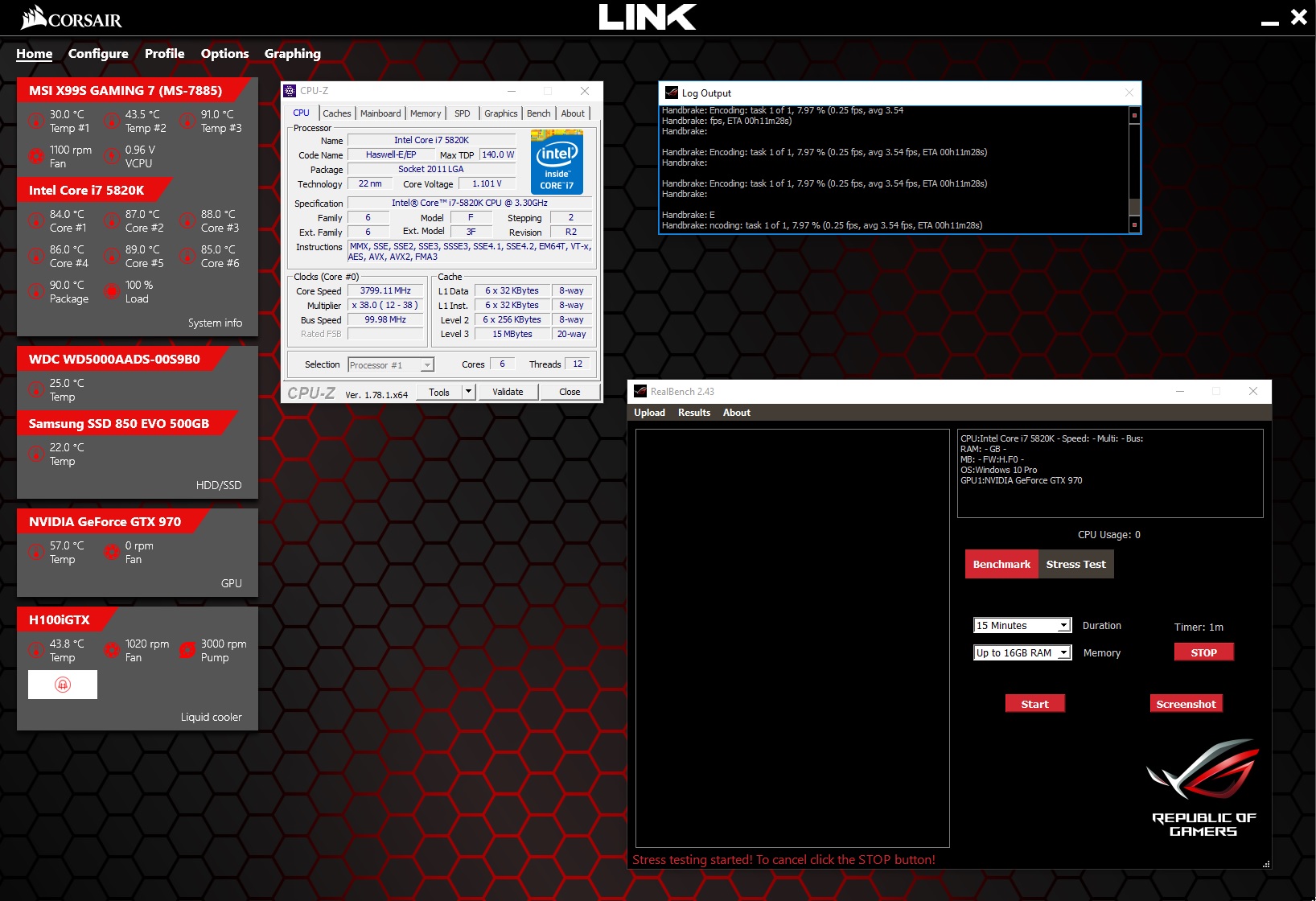
Task: Switch to the Caches tab in CPU-Z
Action: pyautogui.click(x=337, y=113)
